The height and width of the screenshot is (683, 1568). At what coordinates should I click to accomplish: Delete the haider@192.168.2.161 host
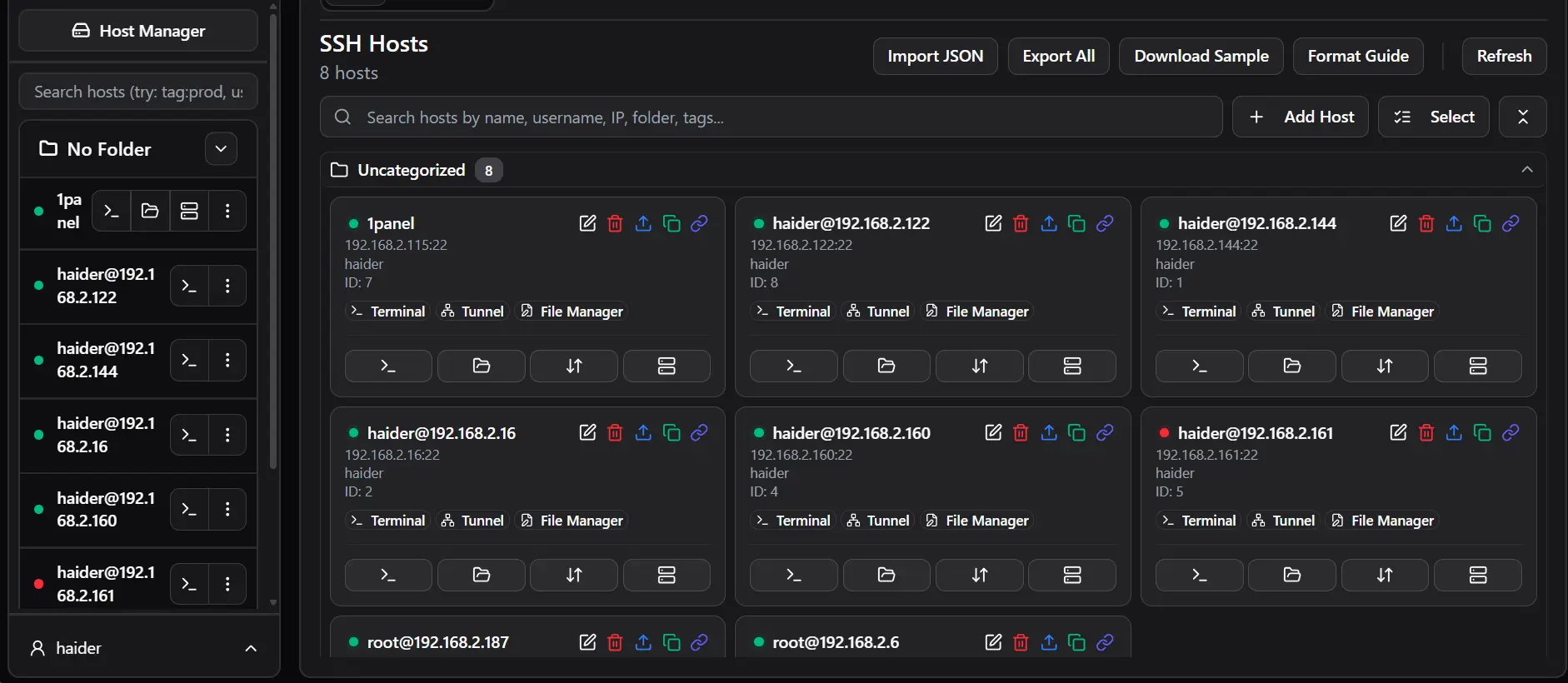[1426, 432]
